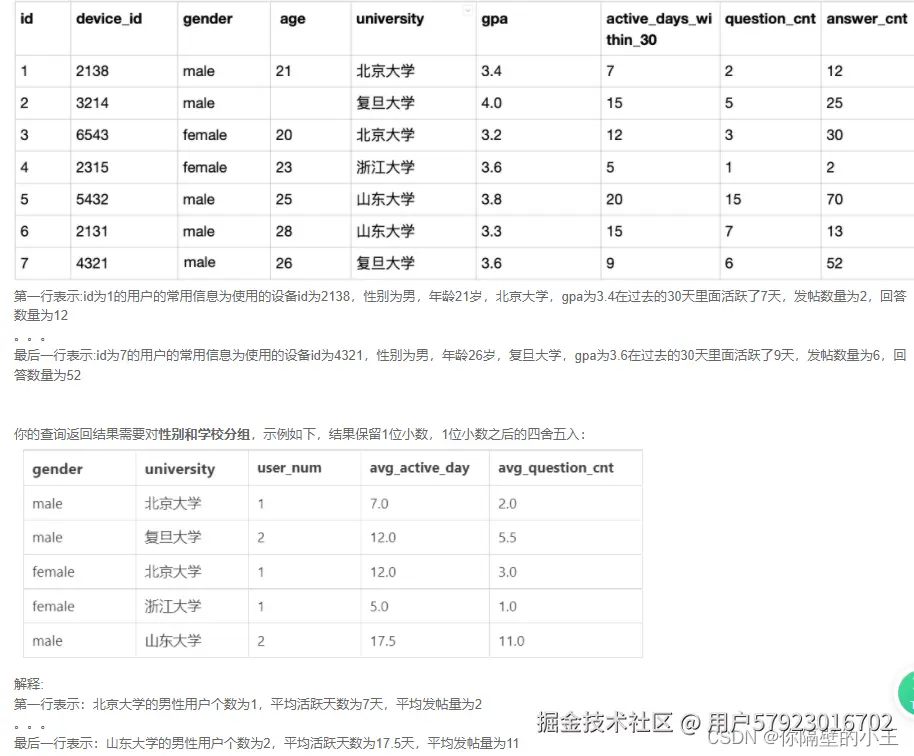Click the 'user_num' result column header
Viewport: 914px width, 756px height.
point(289,468)
